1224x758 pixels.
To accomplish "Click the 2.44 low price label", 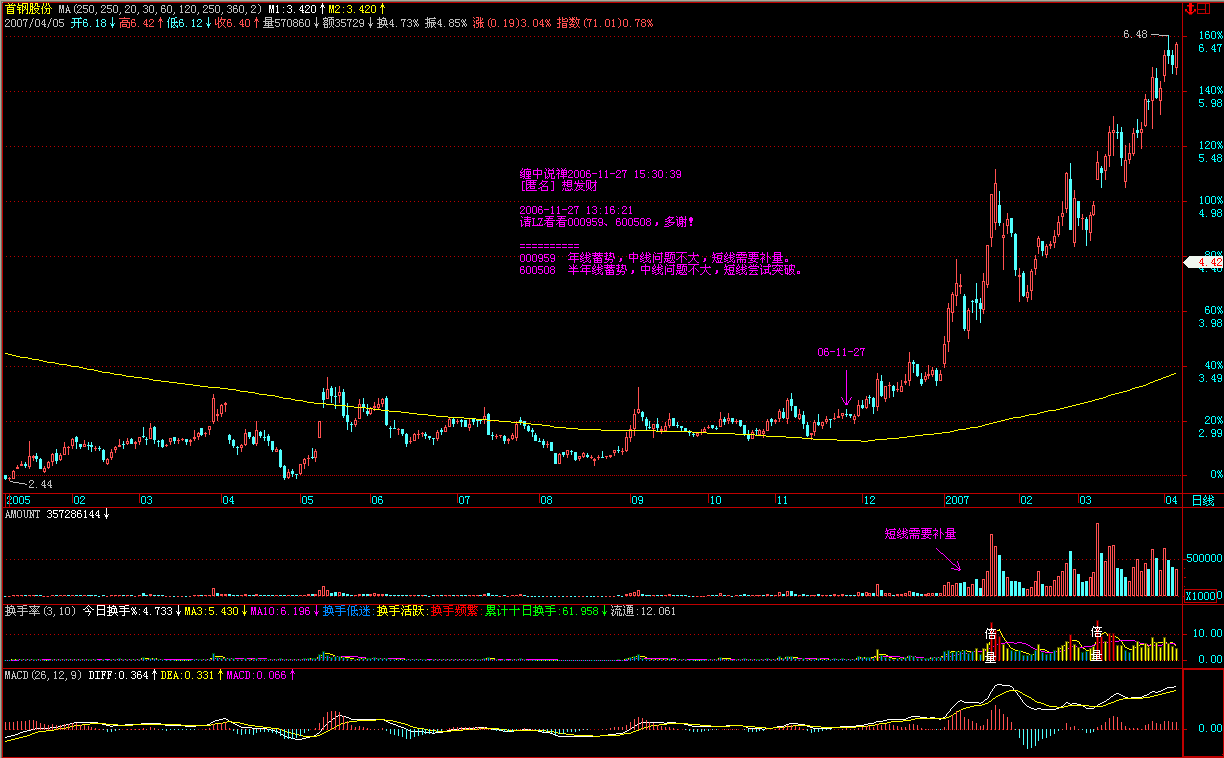I will [x=40, y=484].
